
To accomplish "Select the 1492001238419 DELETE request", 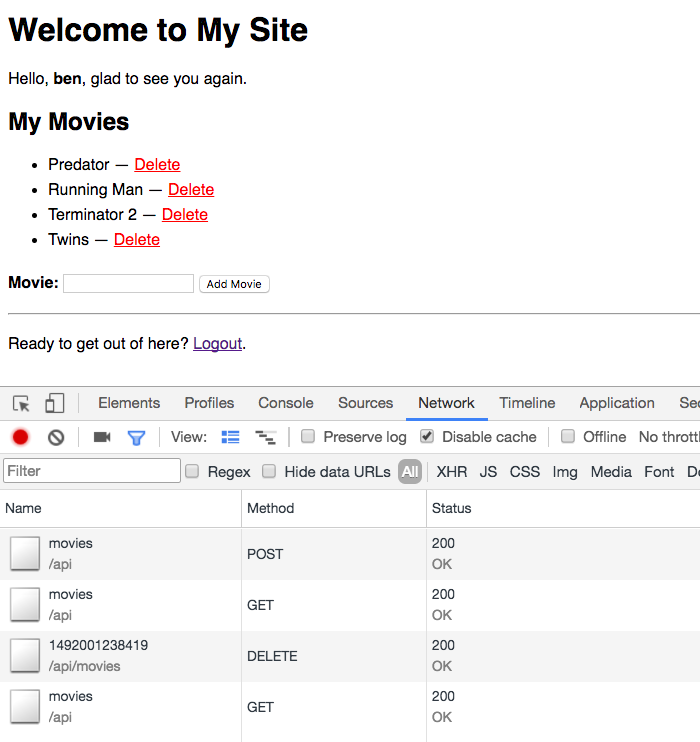I will 350,656.
